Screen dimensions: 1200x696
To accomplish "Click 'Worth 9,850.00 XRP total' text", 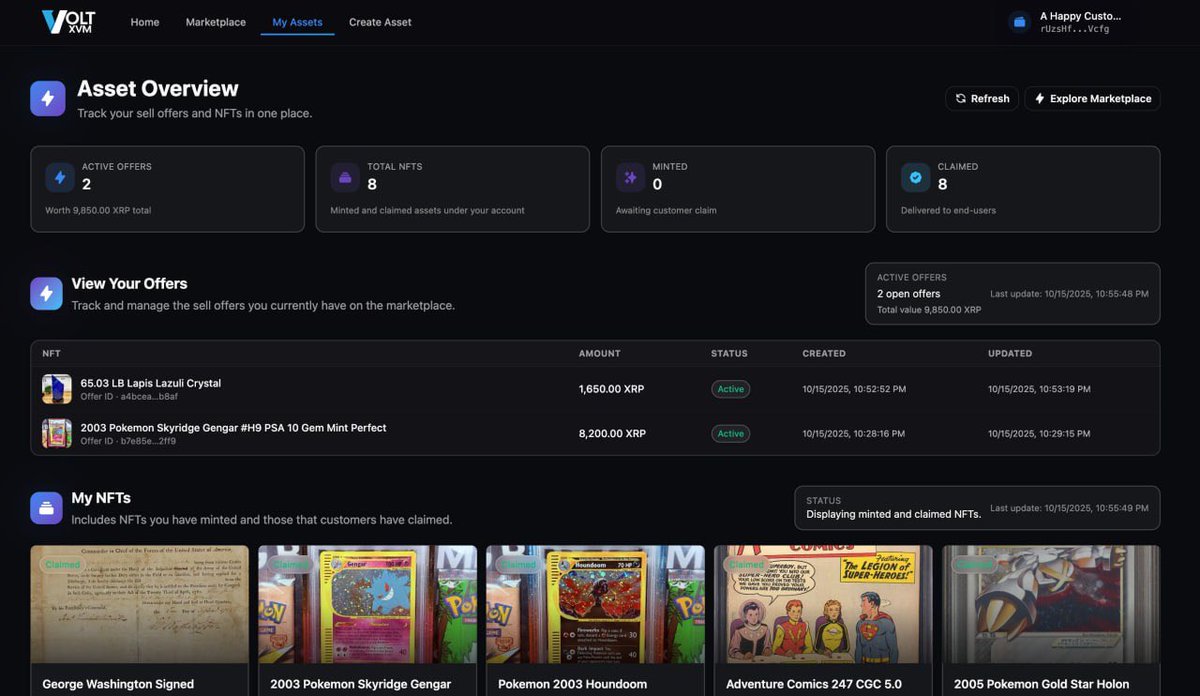I will tap(98, 210).
